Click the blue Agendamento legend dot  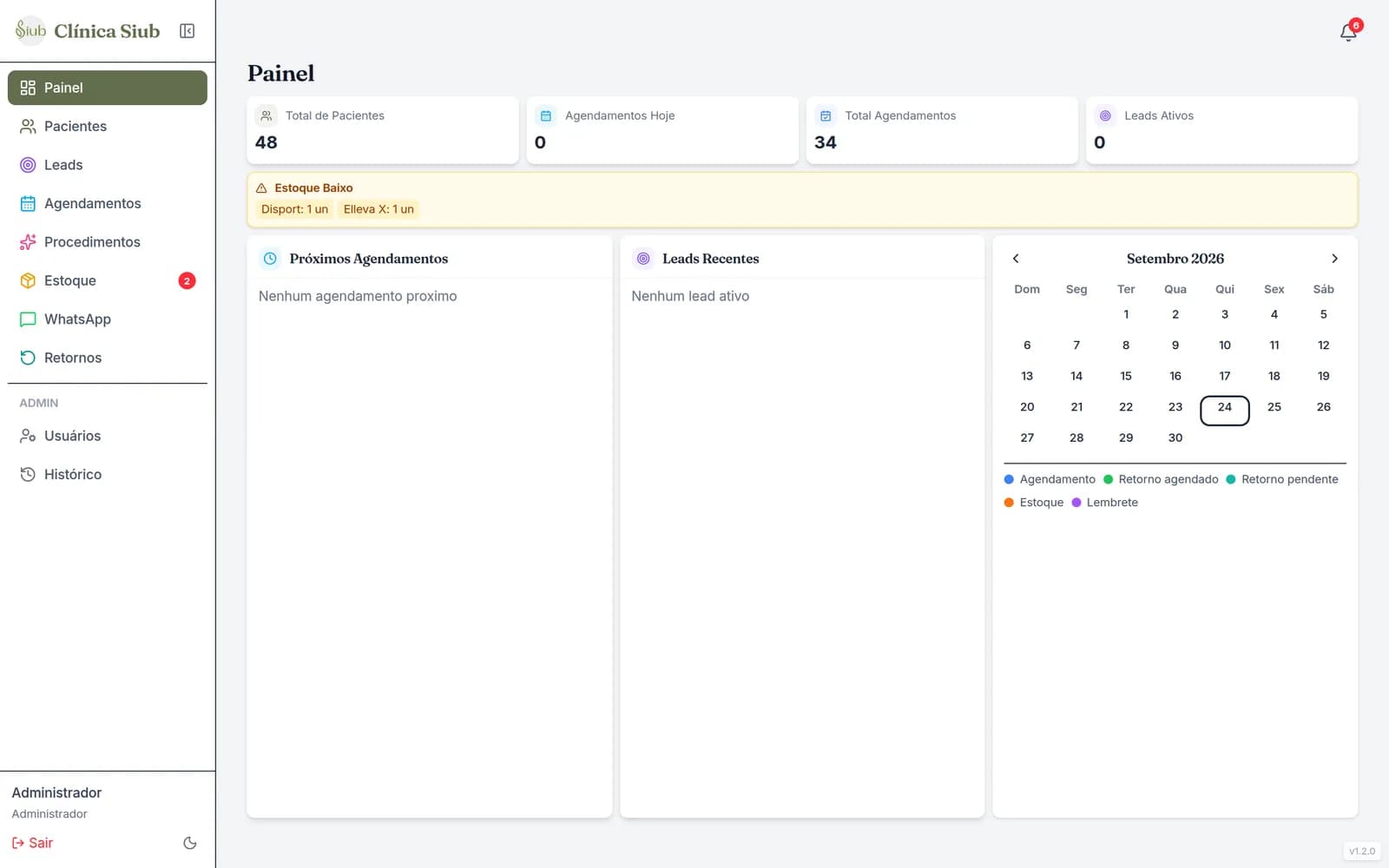(x=1009, y=479)
